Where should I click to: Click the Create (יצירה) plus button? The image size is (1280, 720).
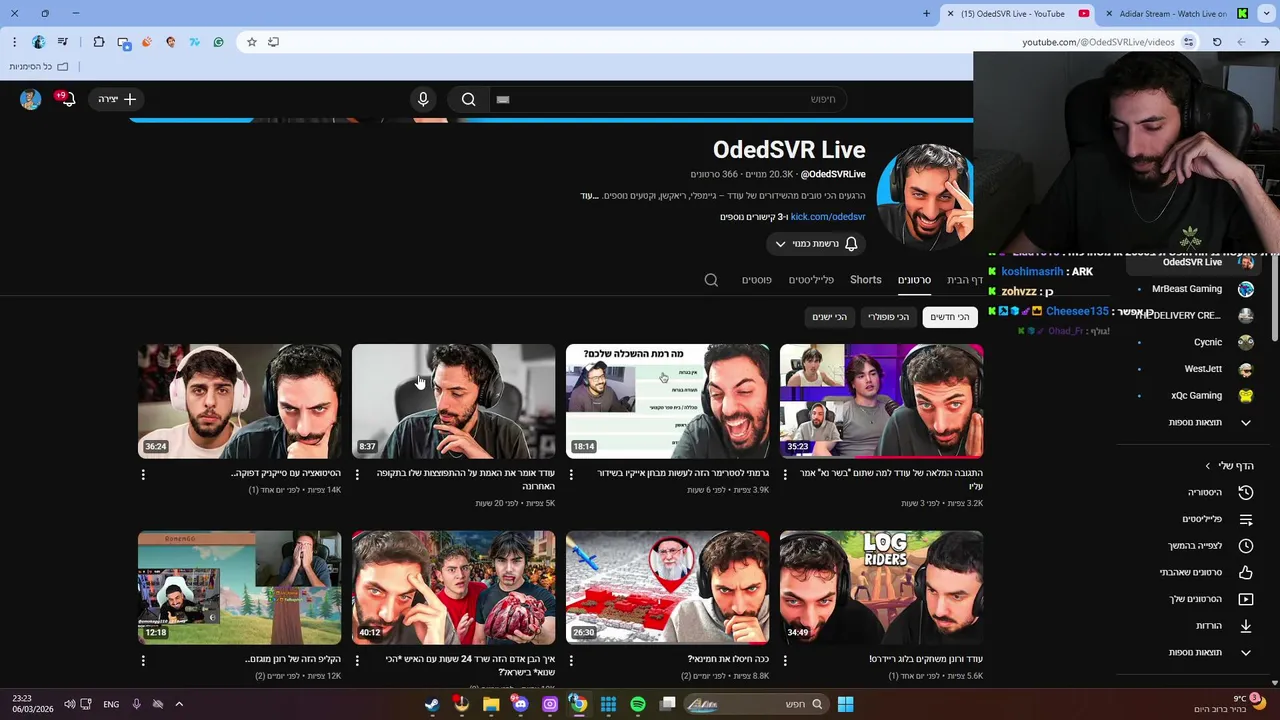coord(116,99)
